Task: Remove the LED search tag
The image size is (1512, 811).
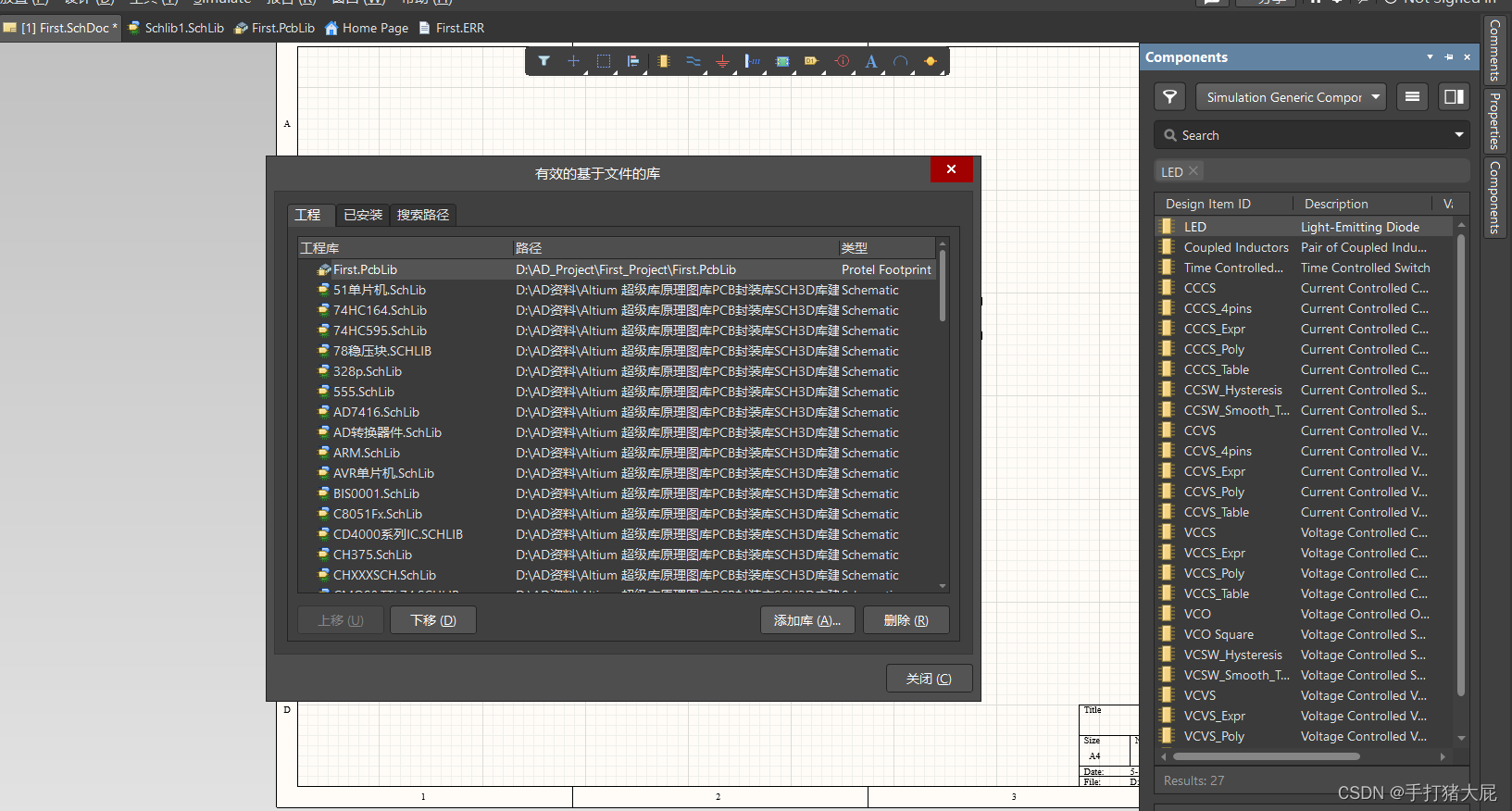Action: pyautogui.click(x=1193, y=171)
